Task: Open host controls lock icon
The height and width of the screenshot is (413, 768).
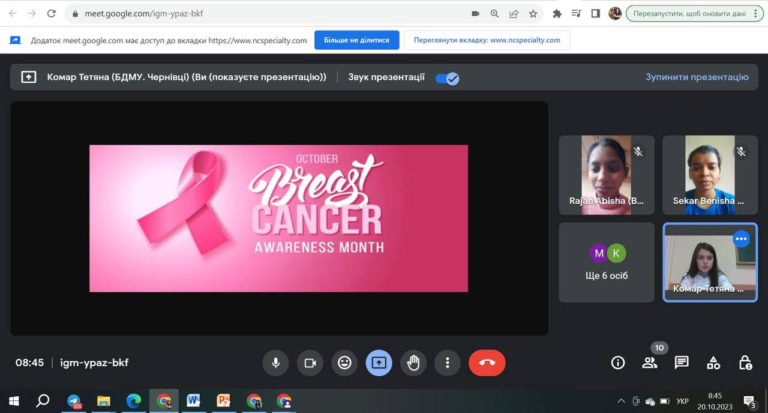Action: (745, 362)
